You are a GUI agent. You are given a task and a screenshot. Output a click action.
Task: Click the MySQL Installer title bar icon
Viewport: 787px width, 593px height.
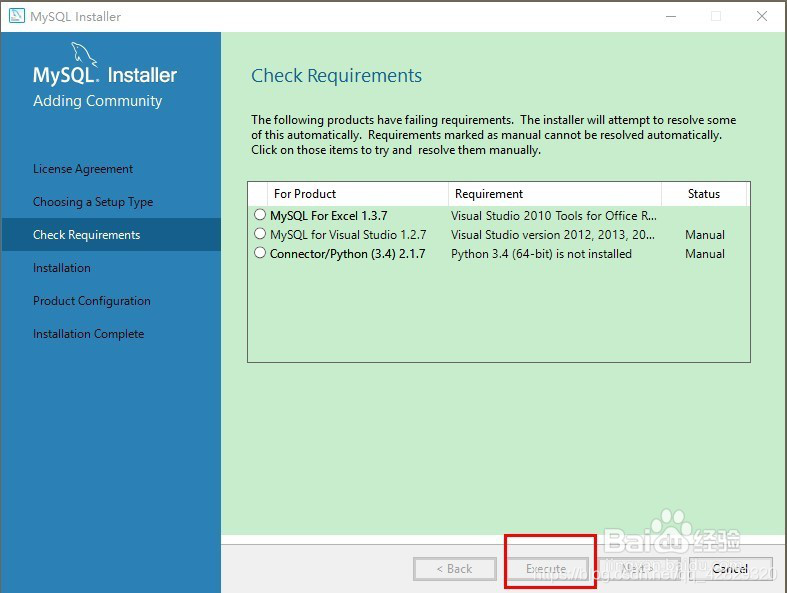17,16
